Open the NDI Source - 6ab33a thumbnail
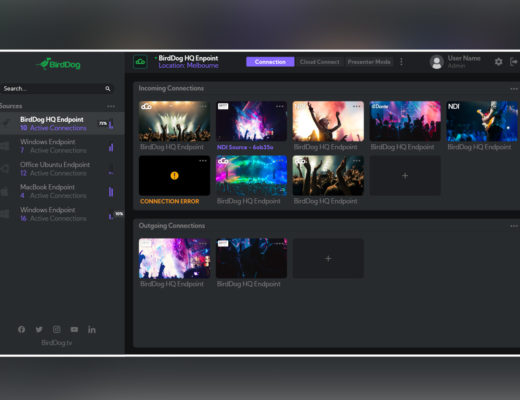Screen dimensions: 520x400 tap(251, 121)
